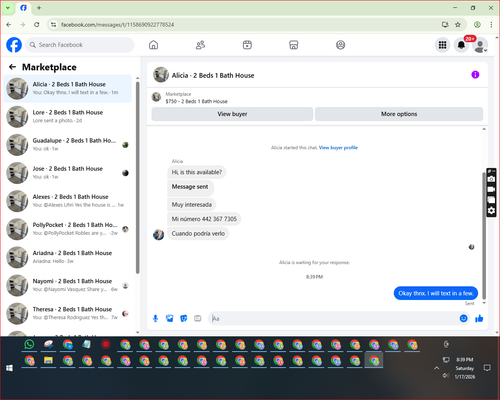
Task: Open the Chrome three-dot menu
Action: (491, 25)
